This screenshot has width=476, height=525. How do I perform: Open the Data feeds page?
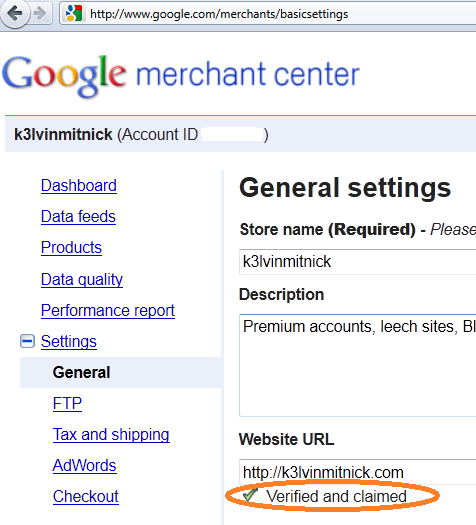(78, 216)
